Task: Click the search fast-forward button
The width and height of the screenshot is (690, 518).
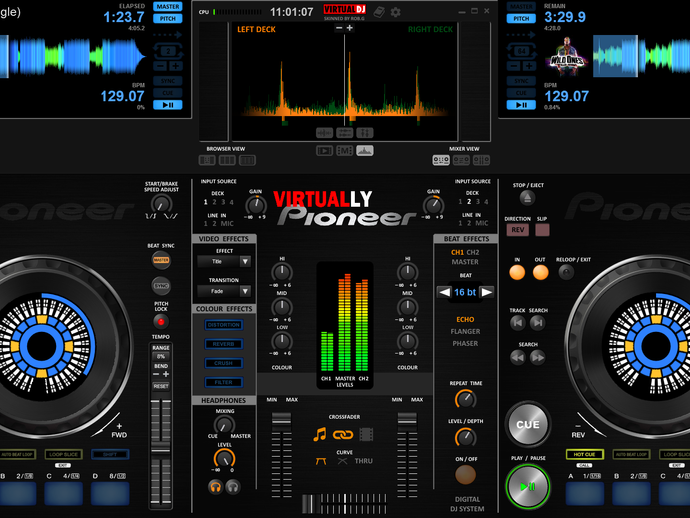Action: point(538,357)
